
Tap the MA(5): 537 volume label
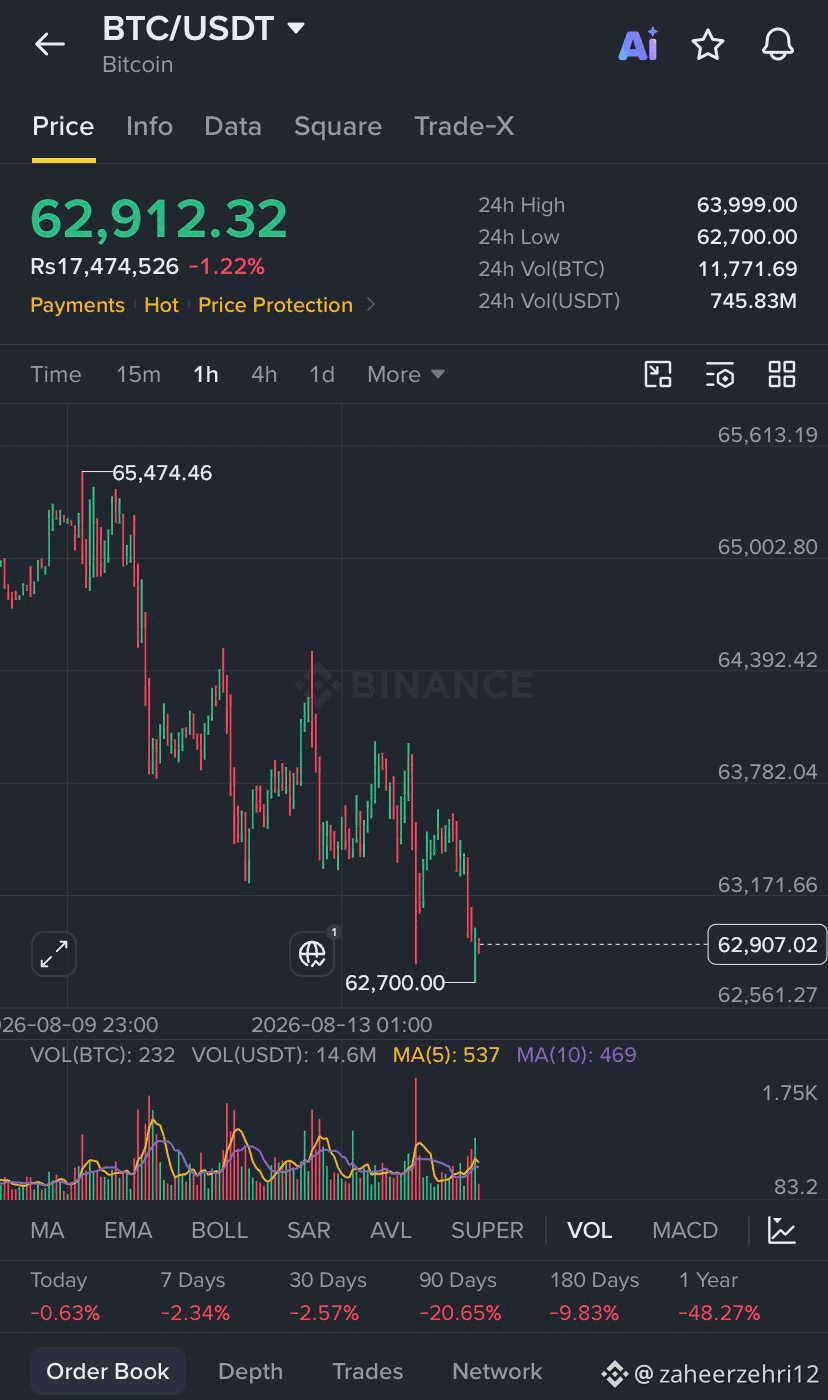(x=446, y=1055)
